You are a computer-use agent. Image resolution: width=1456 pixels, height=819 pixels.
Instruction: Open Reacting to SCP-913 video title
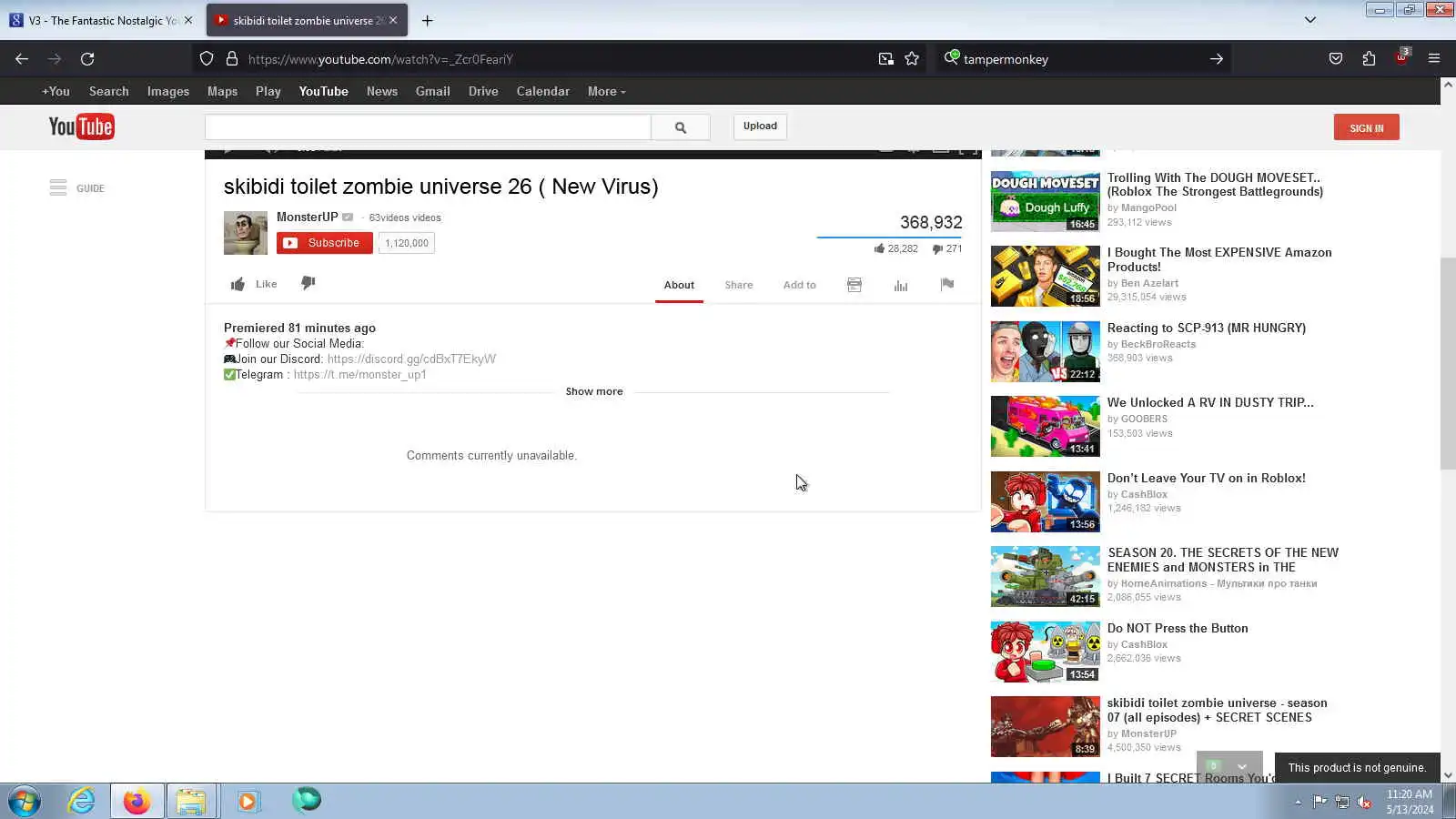(1207, 328)
